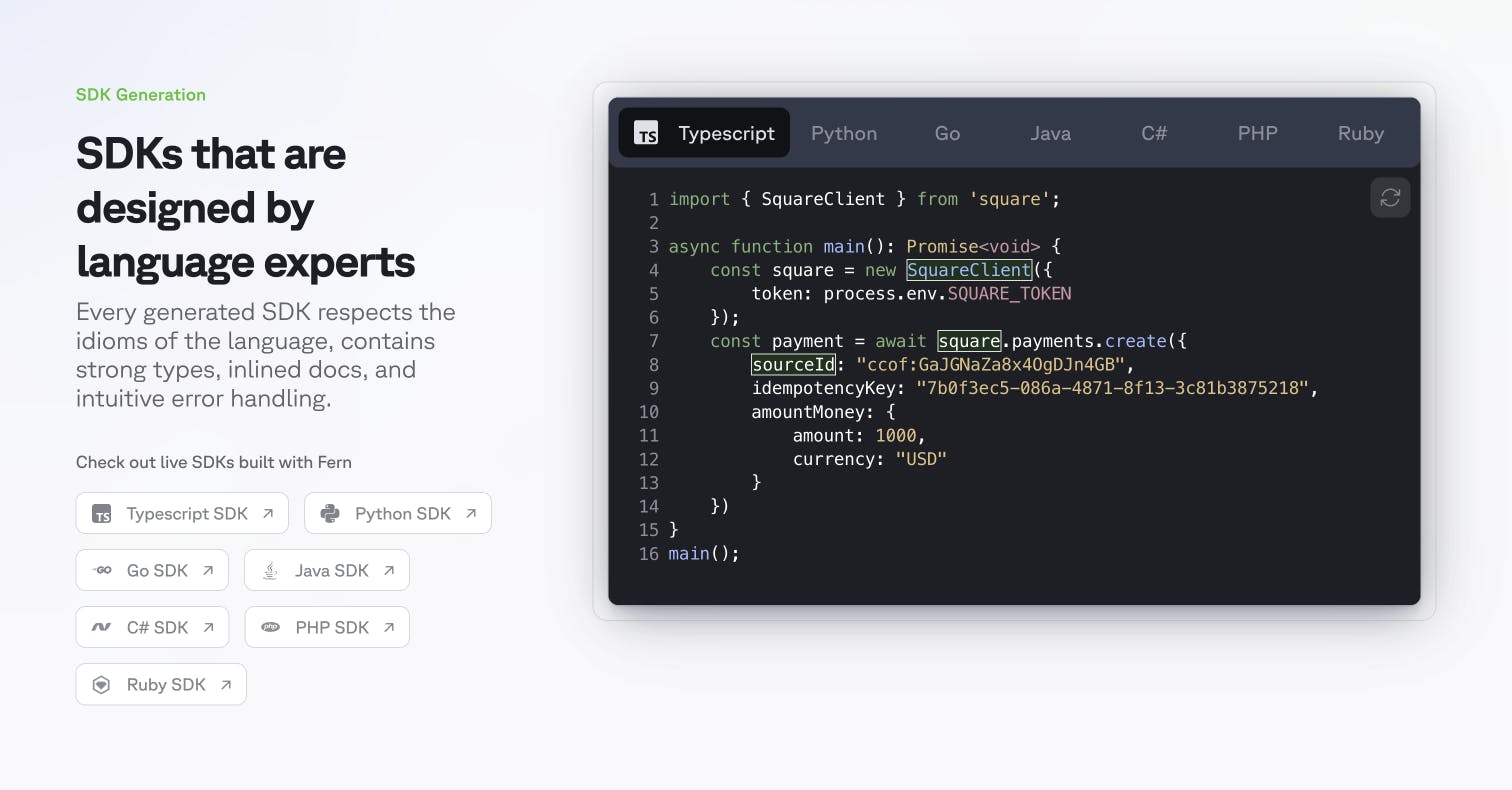Click "Check out live SDKs built with Fern" text
The width and height of the screenshot is (1512, 790).
pyautogui.click(x=214, y=462)
